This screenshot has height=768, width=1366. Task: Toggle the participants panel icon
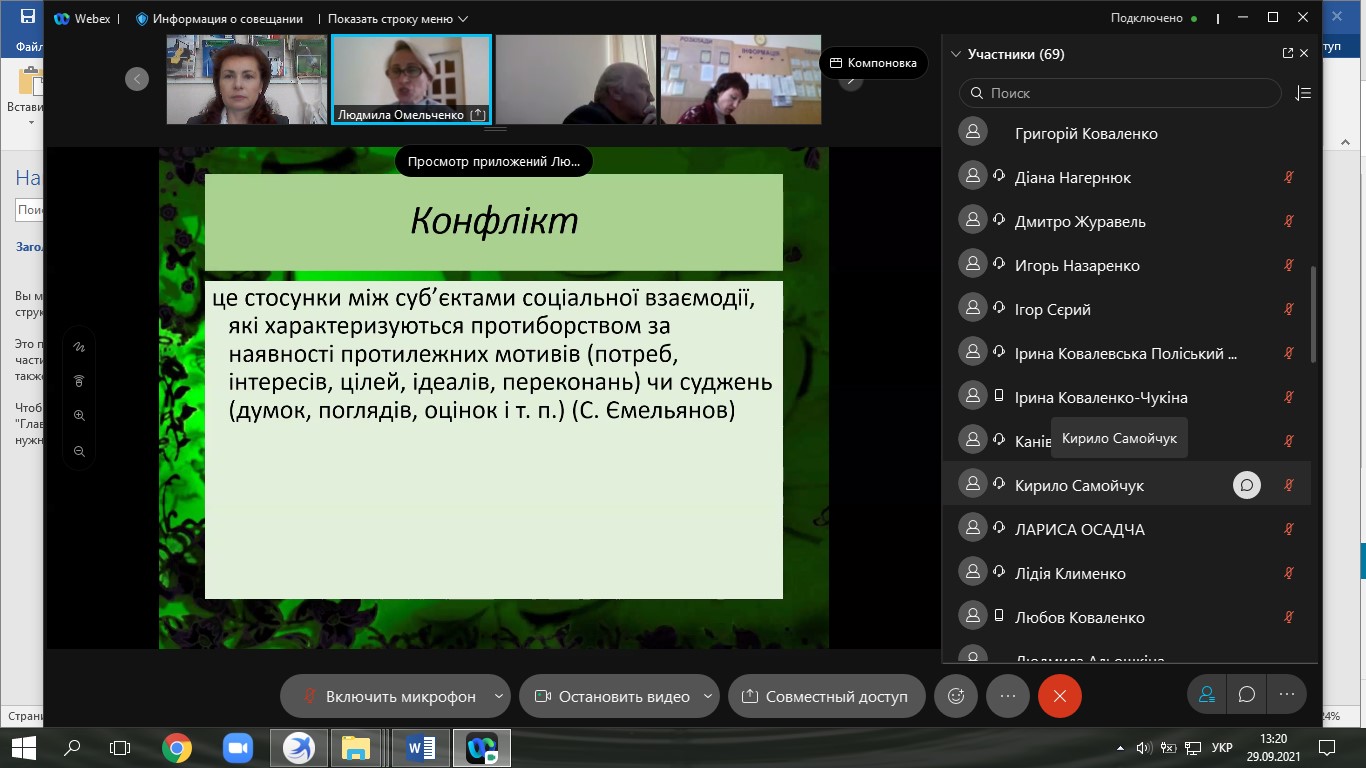pyautogui.click(x=1207, y=695)
